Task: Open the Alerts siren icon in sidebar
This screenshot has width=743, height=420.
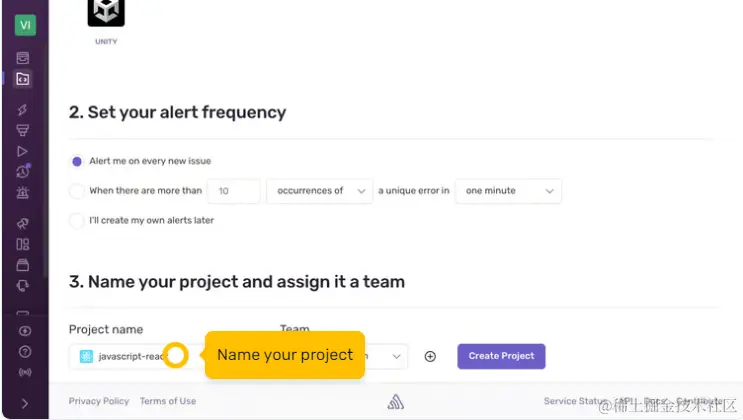Action: tap(22, 192)
